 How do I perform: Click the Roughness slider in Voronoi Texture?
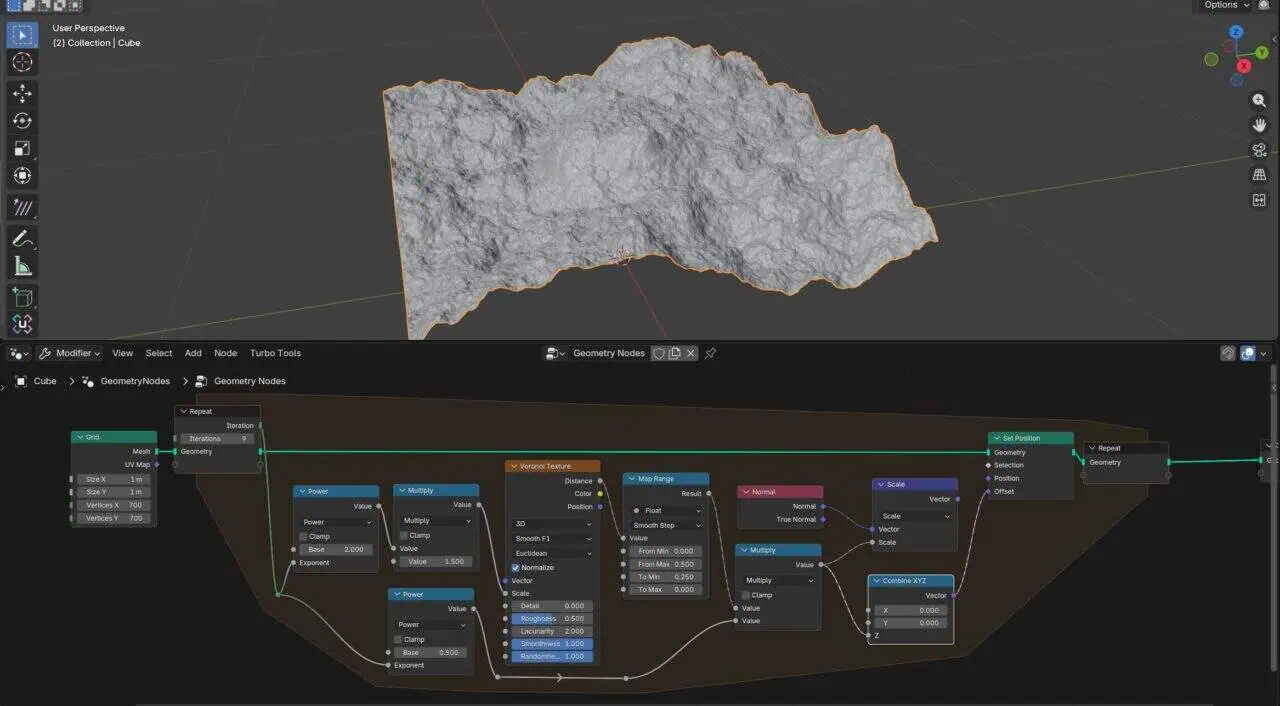(x=552, y=619)
